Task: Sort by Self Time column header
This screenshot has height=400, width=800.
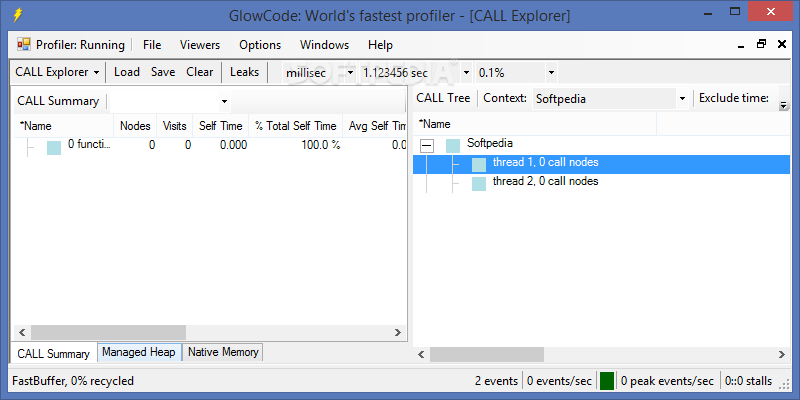Action: (x=220, y=126)
